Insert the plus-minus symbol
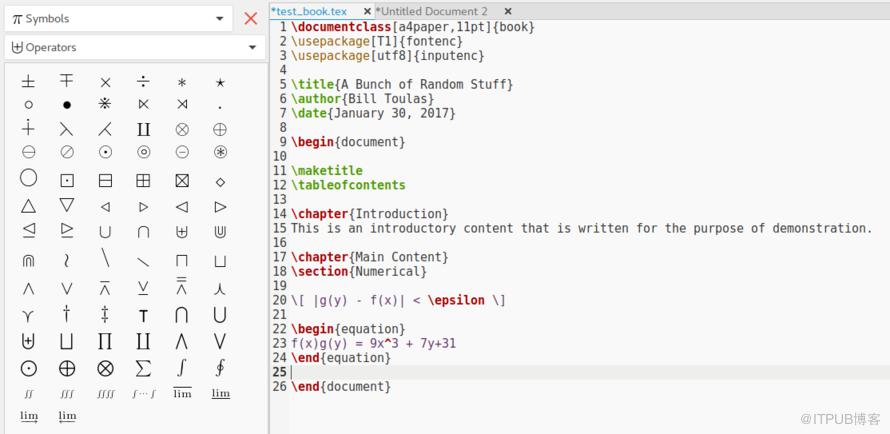This screenshot has height=434, width=890. [28, 82]
